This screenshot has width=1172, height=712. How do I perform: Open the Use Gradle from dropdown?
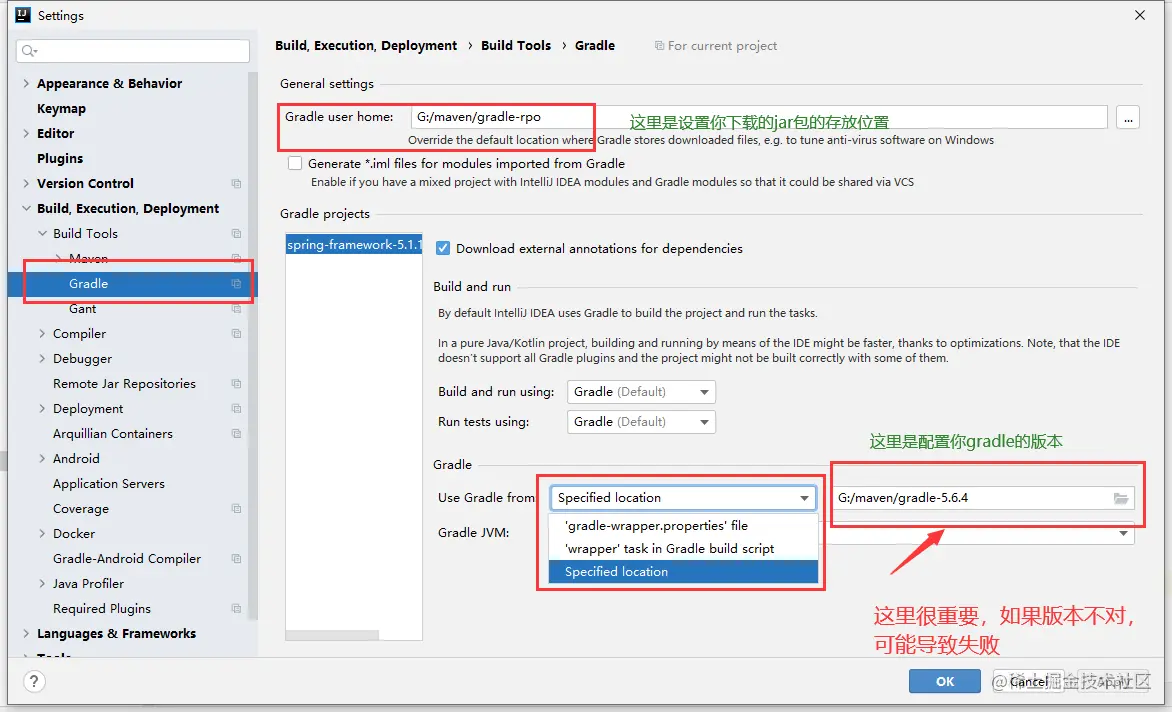[683, 498]
